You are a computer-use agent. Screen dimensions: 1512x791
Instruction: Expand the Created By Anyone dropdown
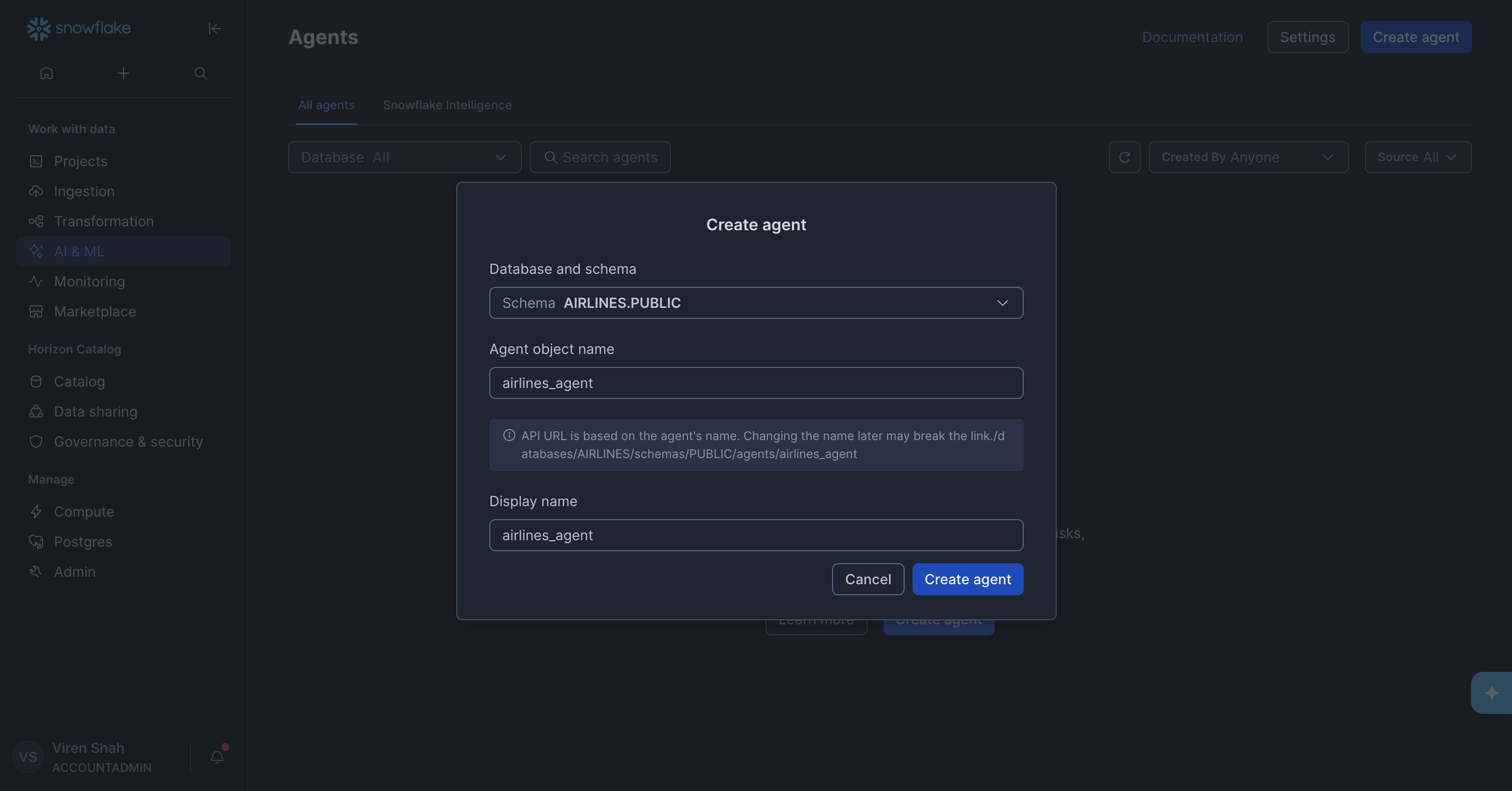[x=1248, y=157]
